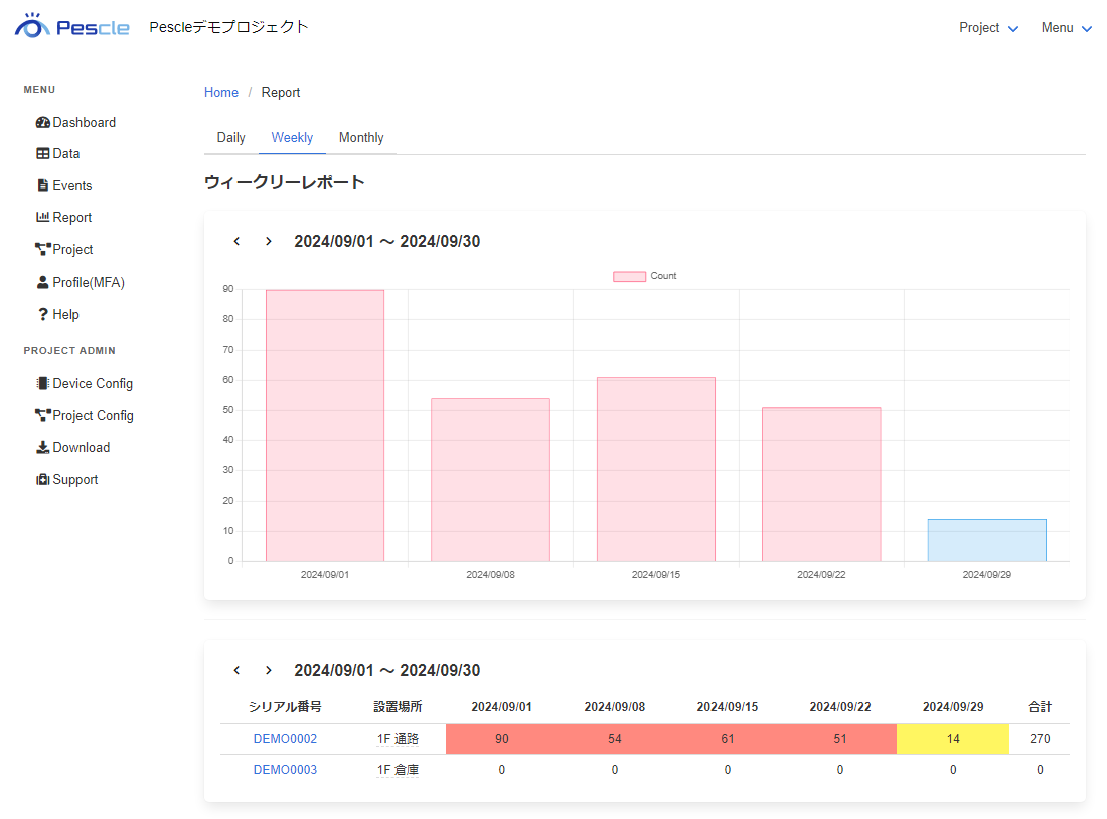Screen dimensions: 1107x819
Task: Click the Home breadcrumb link
Action: coord(221,93)
